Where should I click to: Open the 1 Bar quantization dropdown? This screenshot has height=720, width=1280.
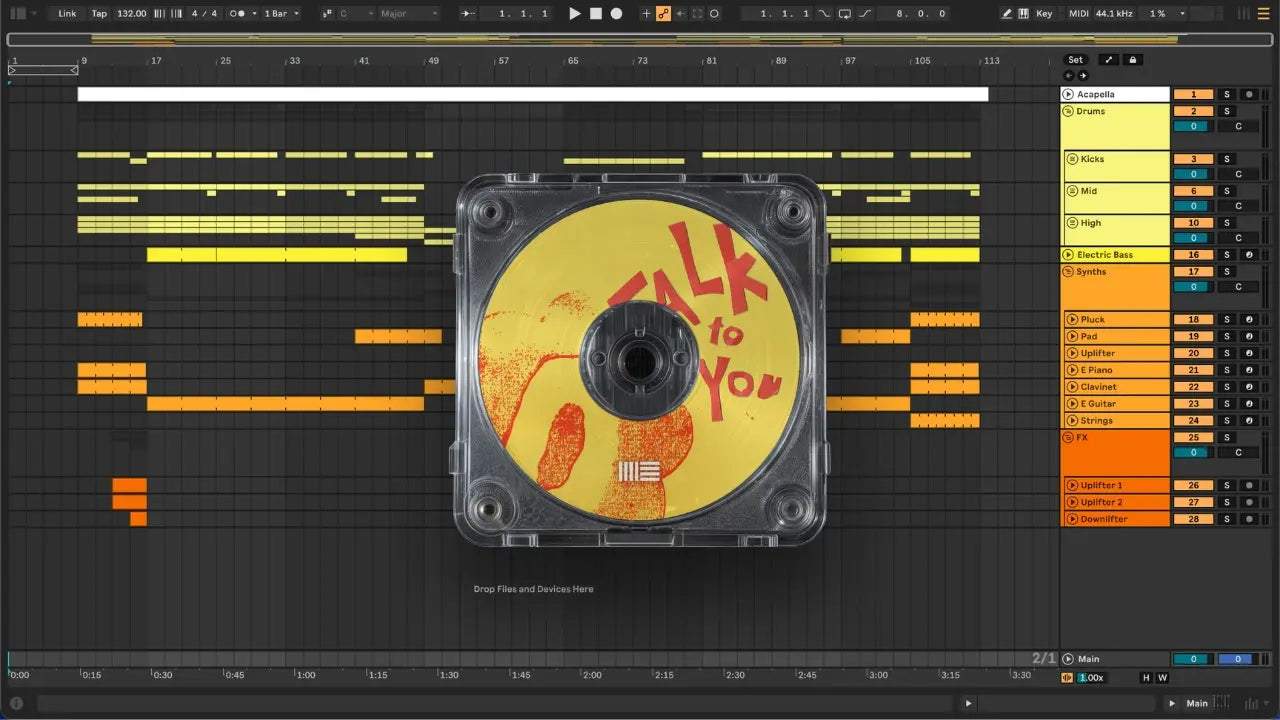(282, 14)
